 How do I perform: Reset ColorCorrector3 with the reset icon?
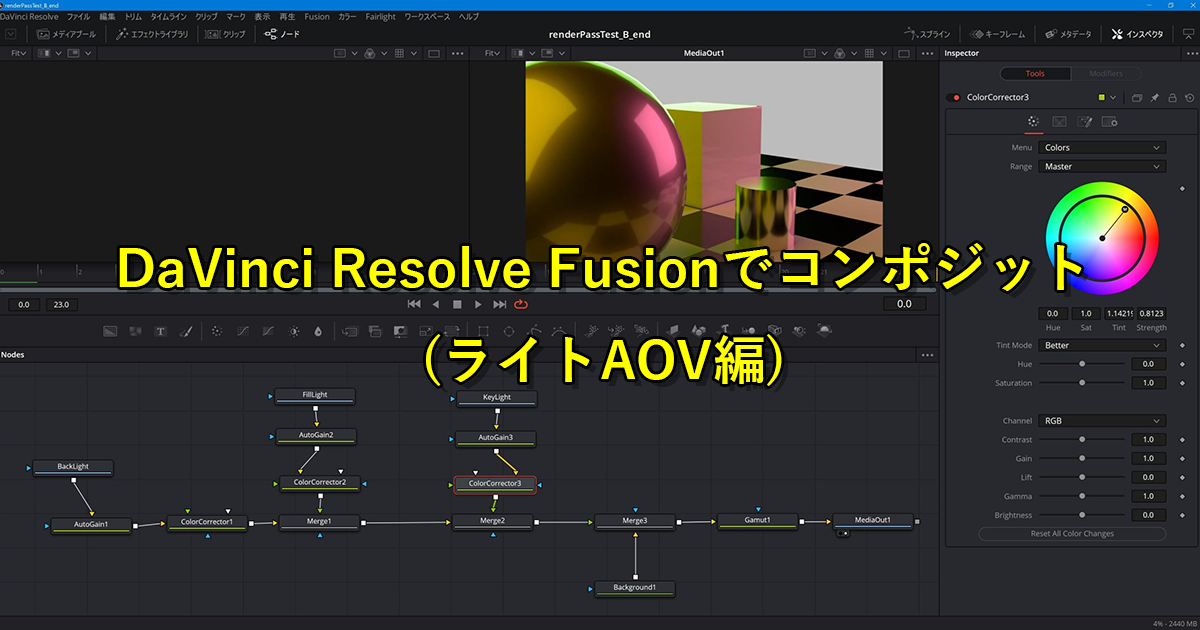click(1190, 97)
